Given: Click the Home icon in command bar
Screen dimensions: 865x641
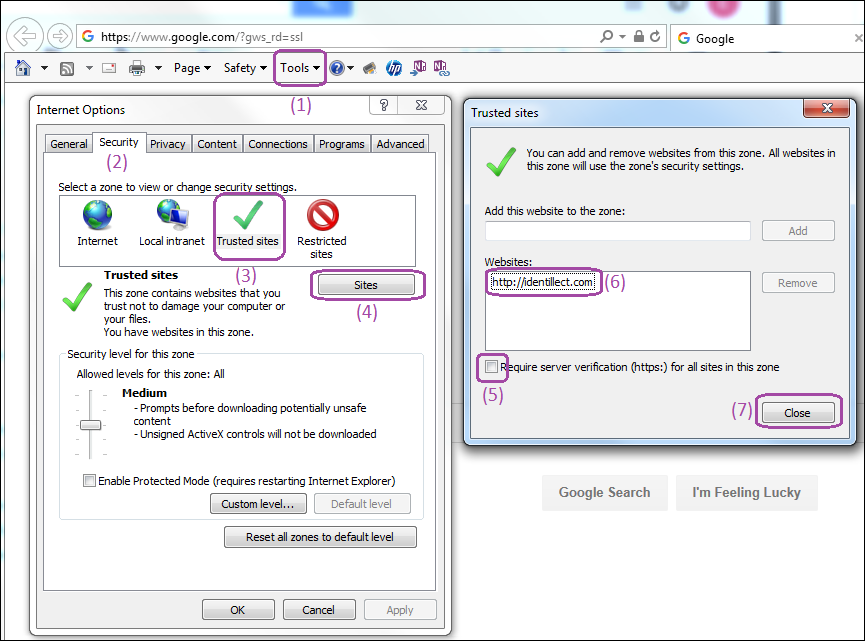Looking at the screenshot, I should coord(23,68).
